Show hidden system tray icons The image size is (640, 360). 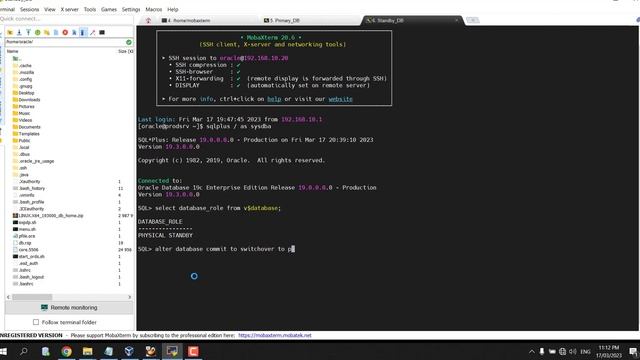[x=531, y=351]
